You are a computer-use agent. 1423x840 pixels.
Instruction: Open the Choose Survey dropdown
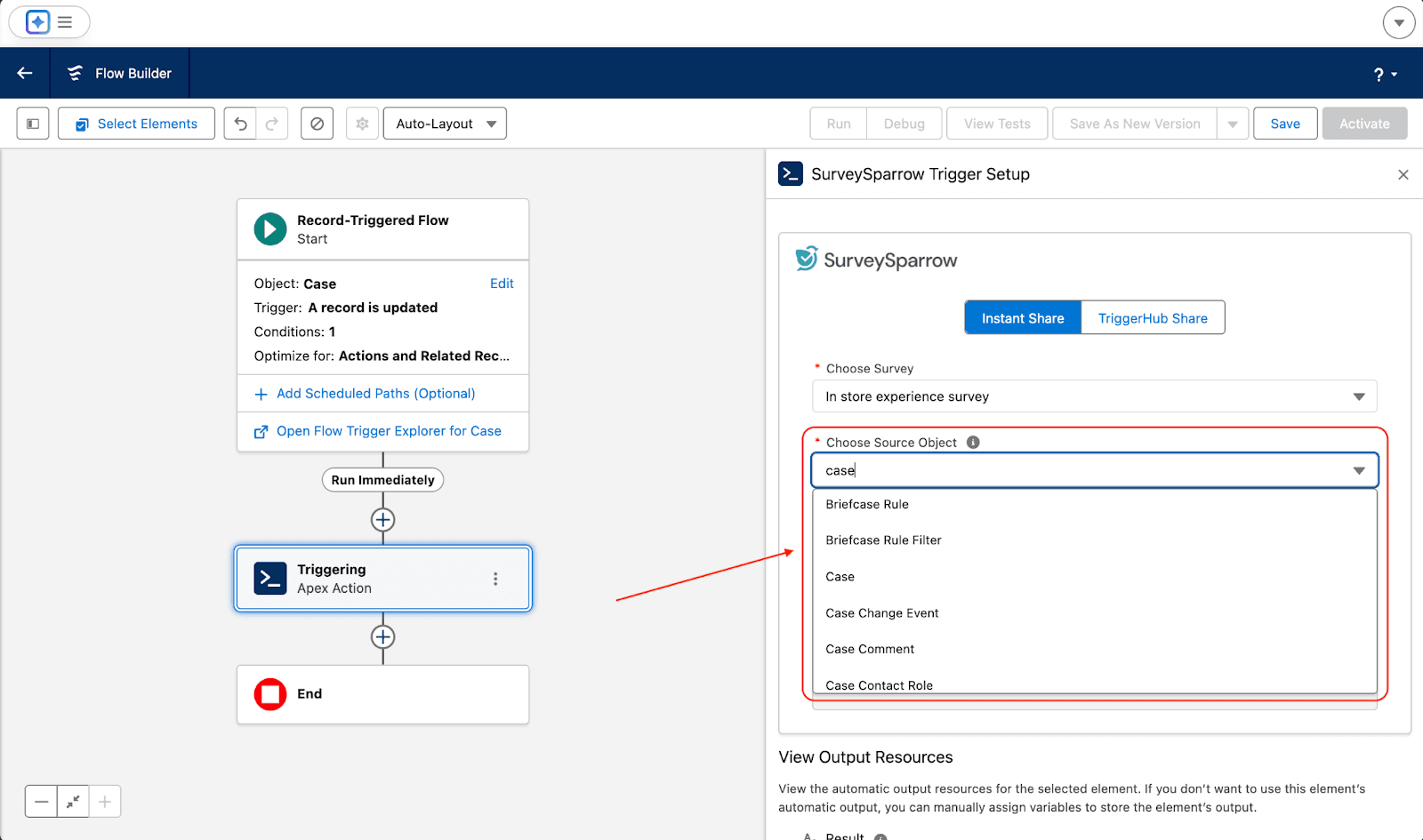coord(1094,396)
